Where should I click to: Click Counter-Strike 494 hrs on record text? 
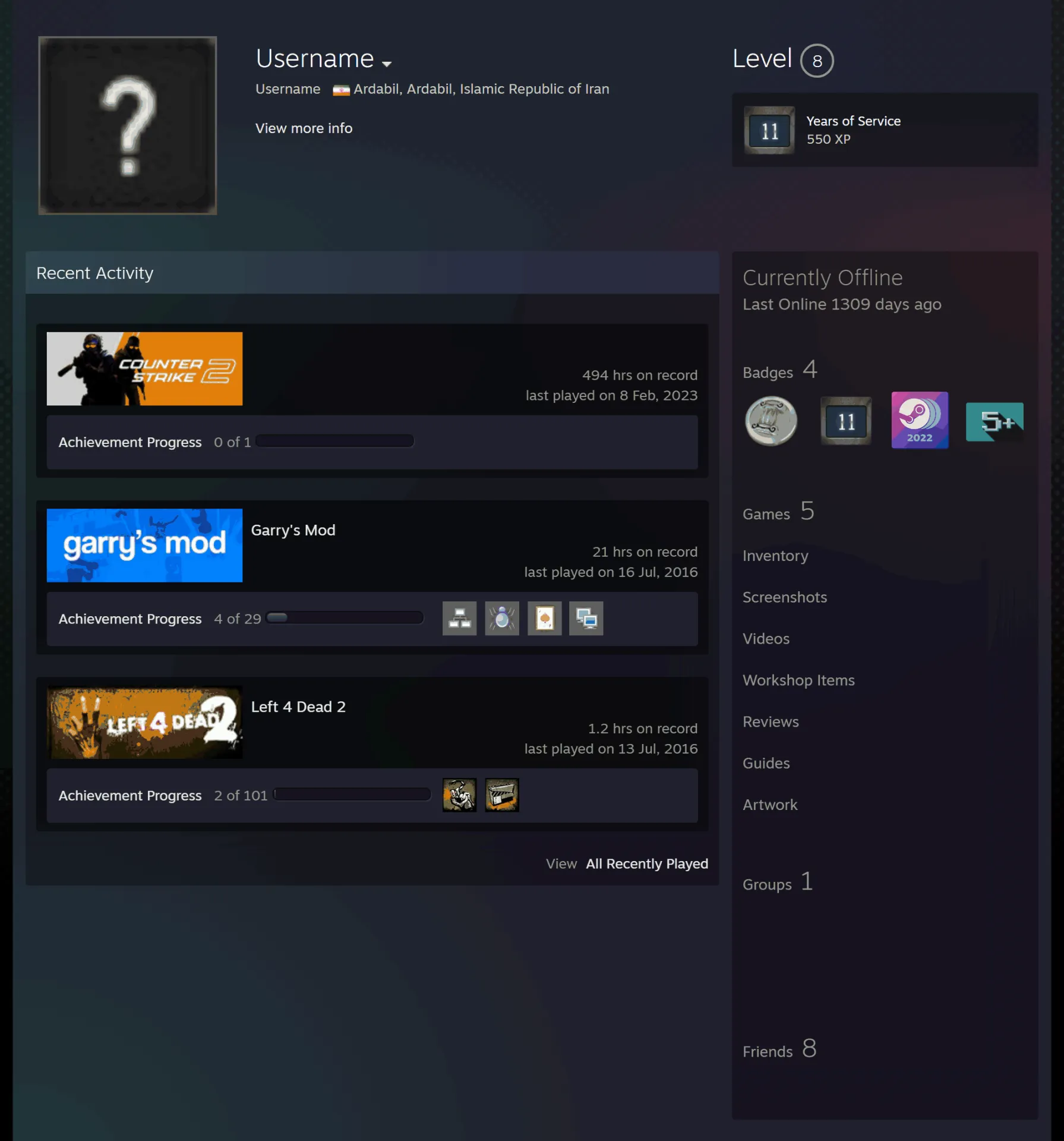(640, 376)
